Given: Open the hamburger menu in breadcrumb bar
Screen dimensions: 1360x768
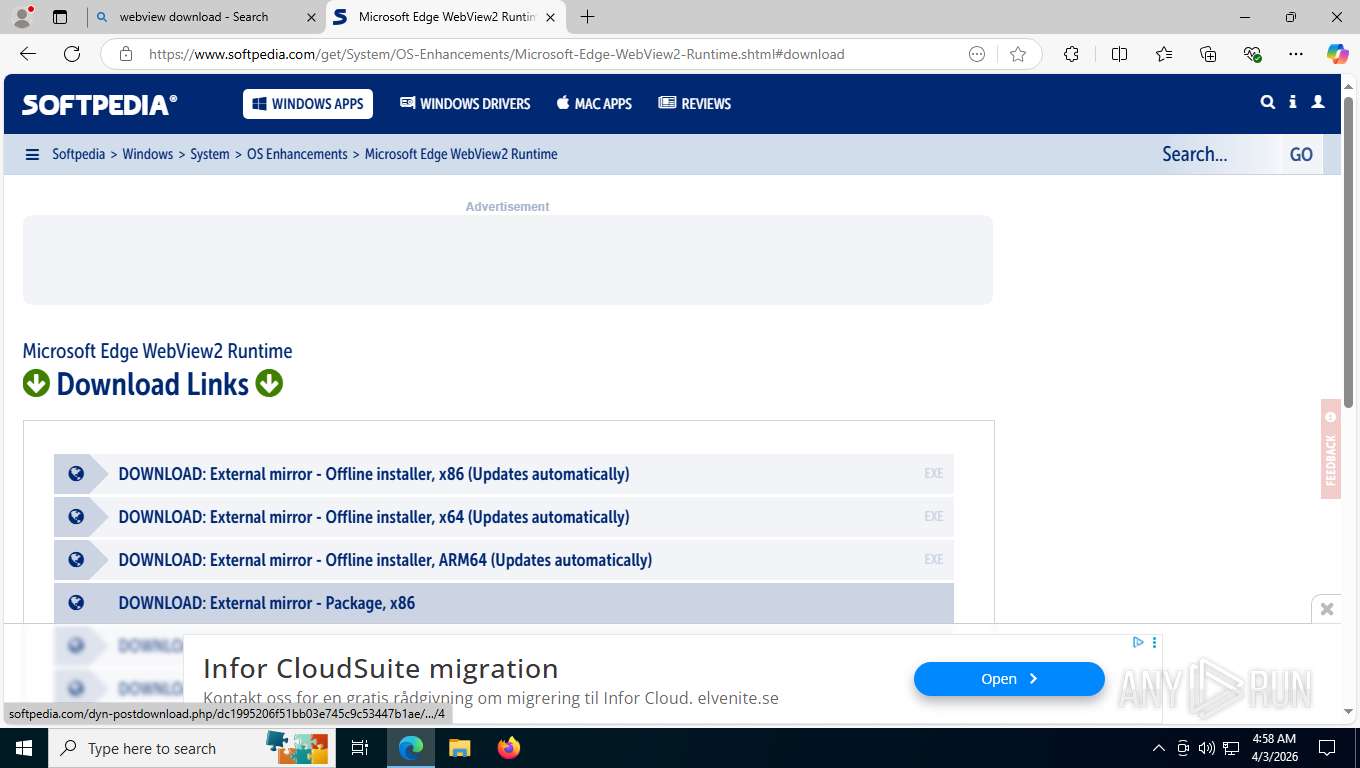Looking at the screenshot, I should 32,154.
